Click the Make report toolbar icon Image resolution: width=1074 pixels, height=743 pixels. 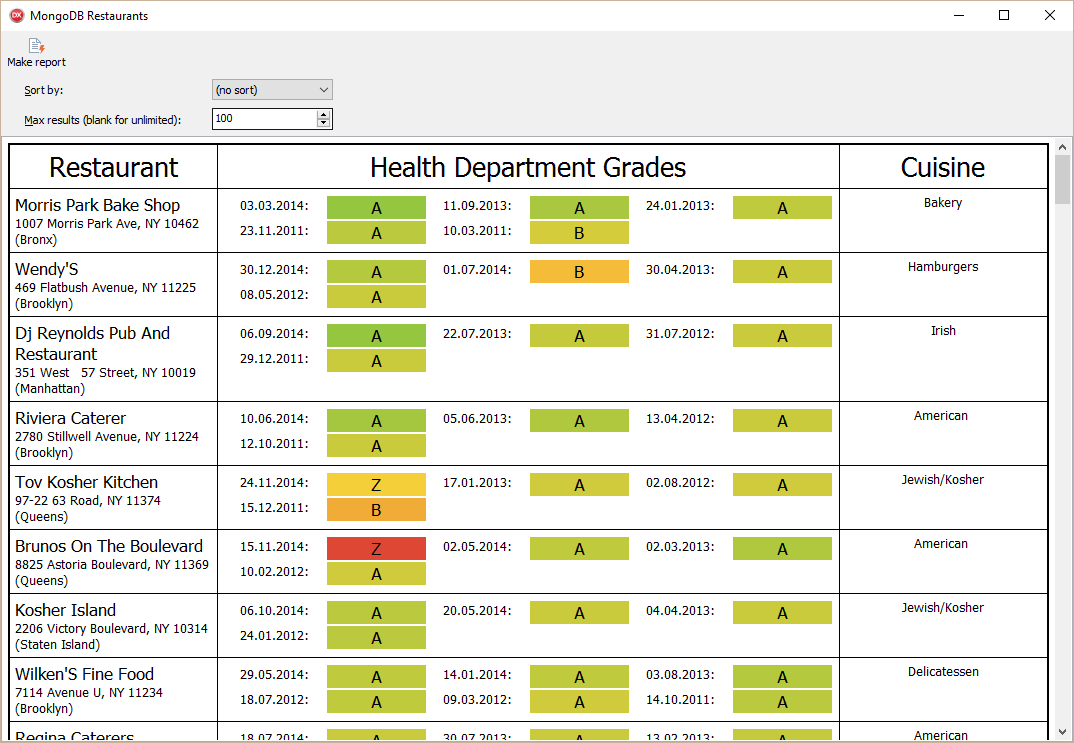point(37,46)
